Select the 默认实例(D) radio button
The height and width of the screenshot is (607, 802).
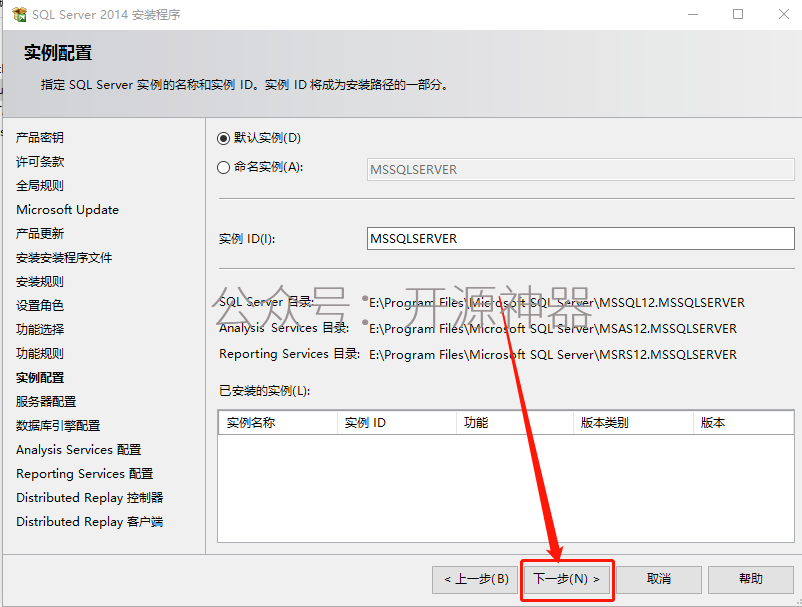[223, 138]
